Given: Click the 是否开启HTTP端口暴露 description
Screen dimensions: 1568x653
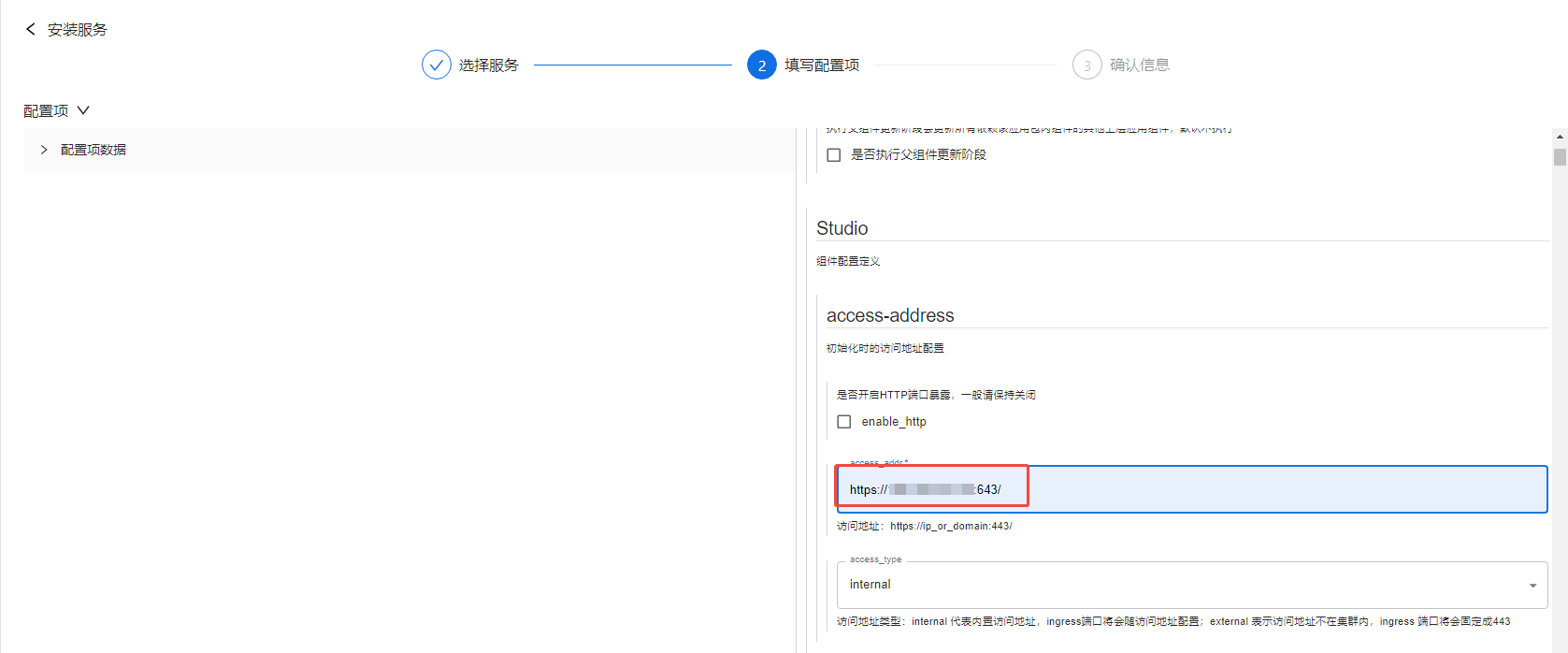Looking at the screenshot, I should pos(936,395).
